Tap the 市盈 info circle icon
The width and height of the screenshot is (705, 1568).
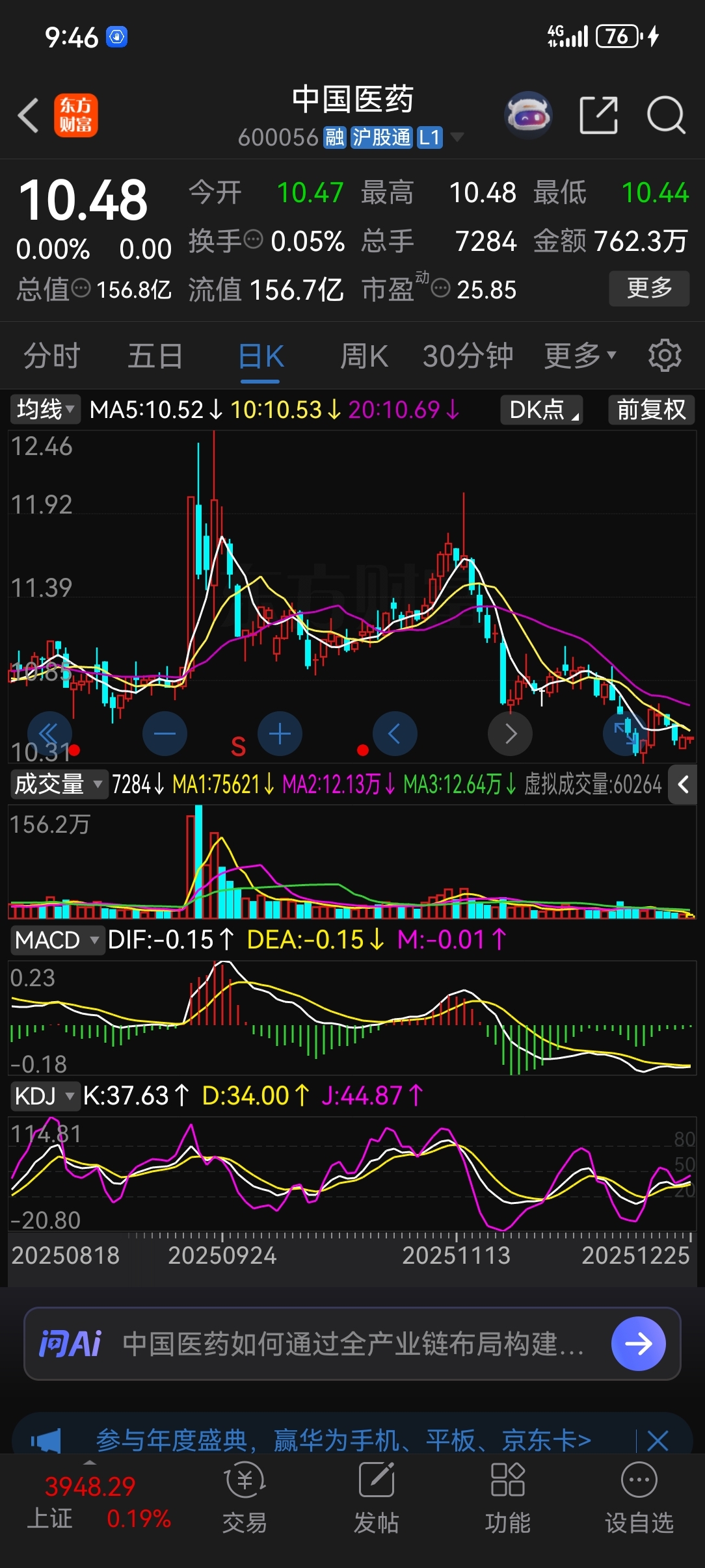coord(440,288)
